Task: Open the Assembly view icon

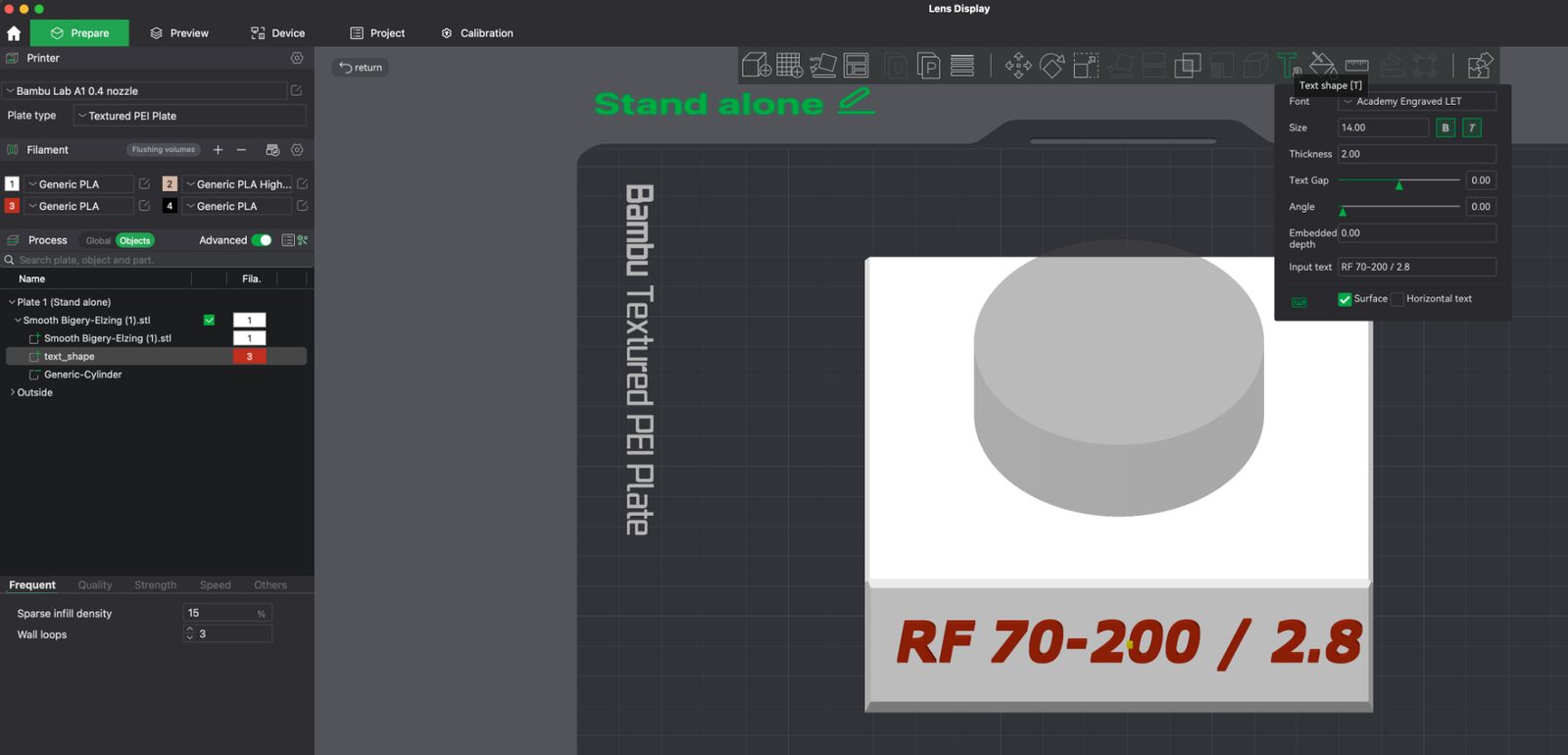Action: click(1480, 66)
